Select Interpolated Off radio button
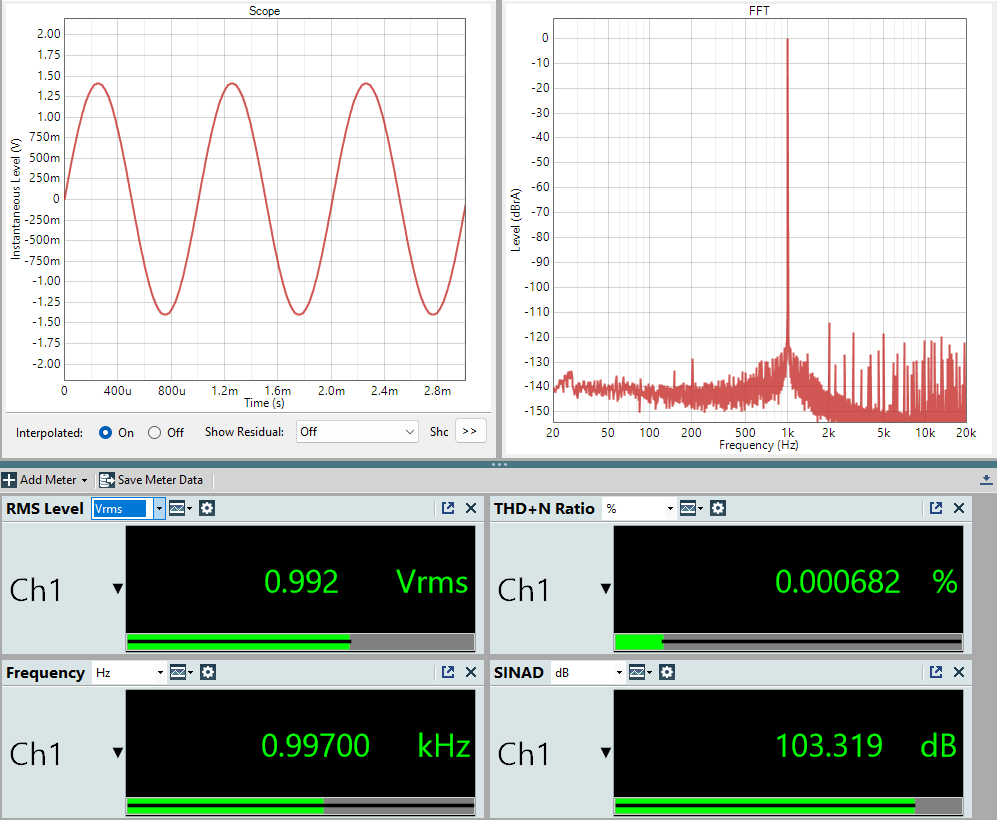 tap(154, 433)
